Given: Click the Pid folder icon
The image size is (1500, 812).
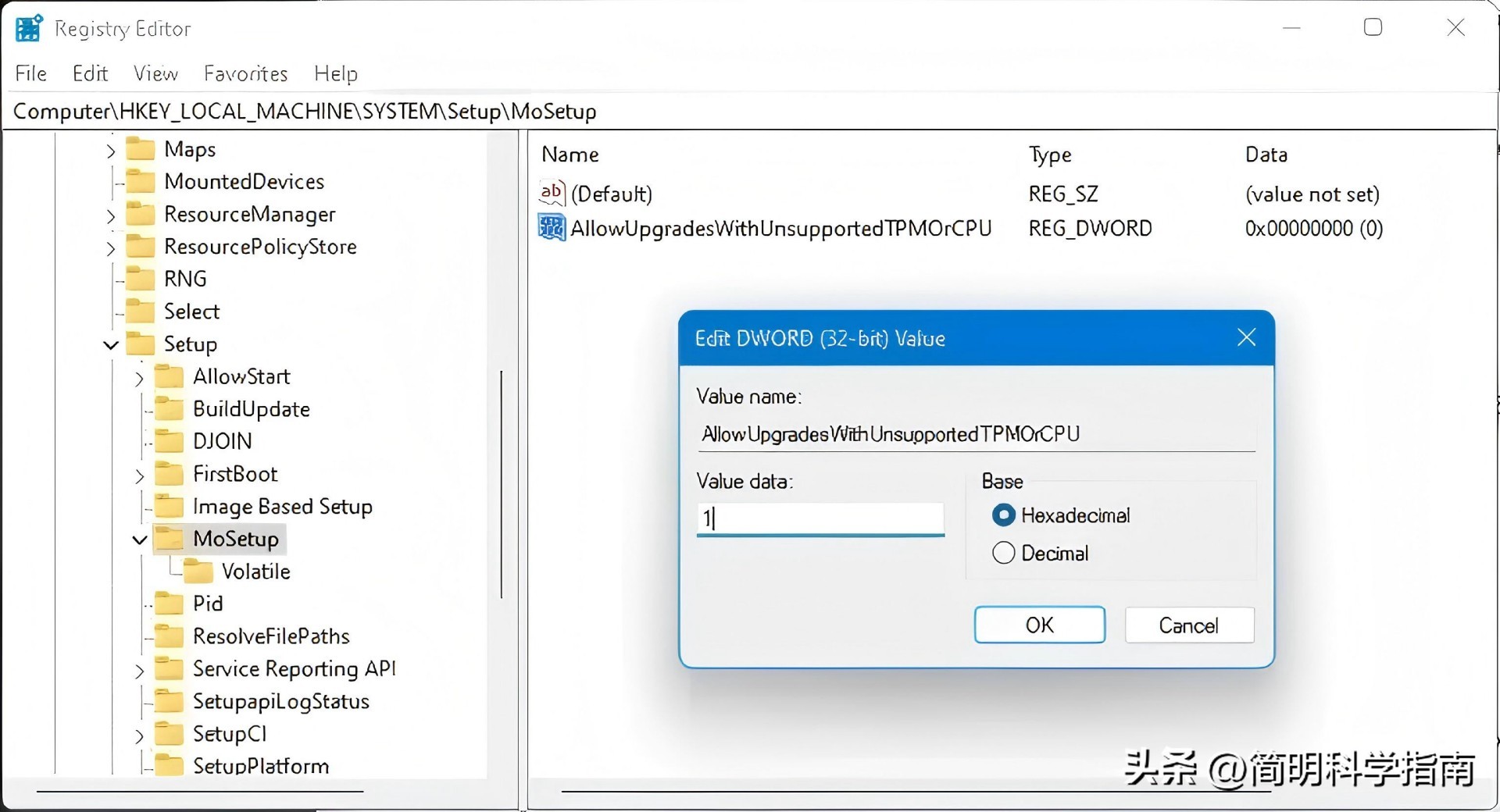Looking at the screenshot, I should coord(168,604).
